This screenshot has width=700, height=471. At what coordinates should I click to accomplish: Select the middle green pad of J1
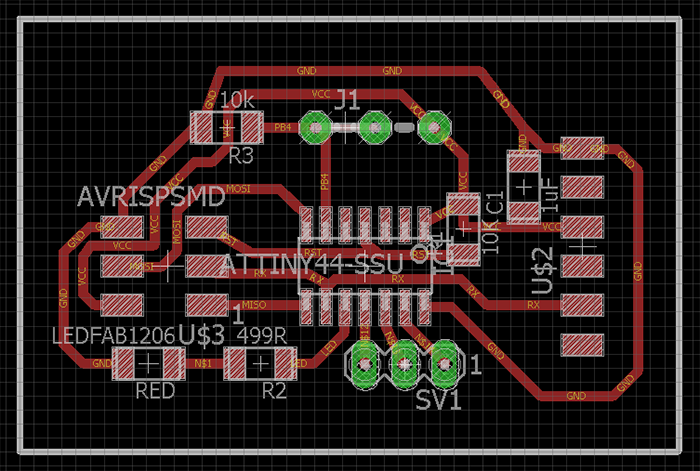coord(375,128)
